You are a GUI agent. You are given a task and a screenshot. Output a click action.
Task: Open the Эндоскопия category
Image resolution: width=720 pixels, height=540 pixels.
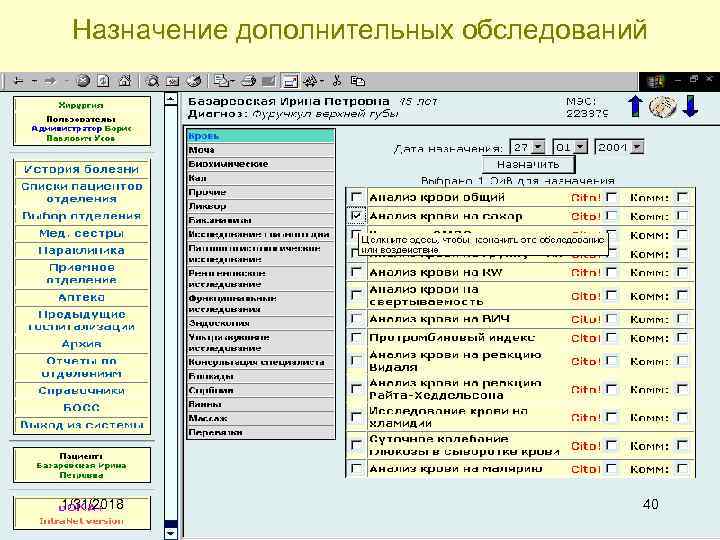261,323
